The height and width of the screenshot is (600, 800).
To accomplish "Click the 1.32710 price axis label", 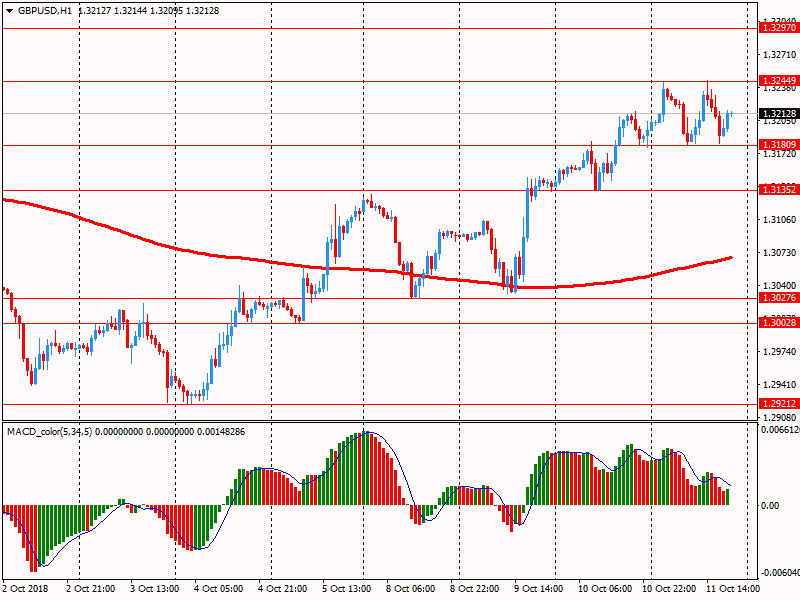I will point(780,55).
